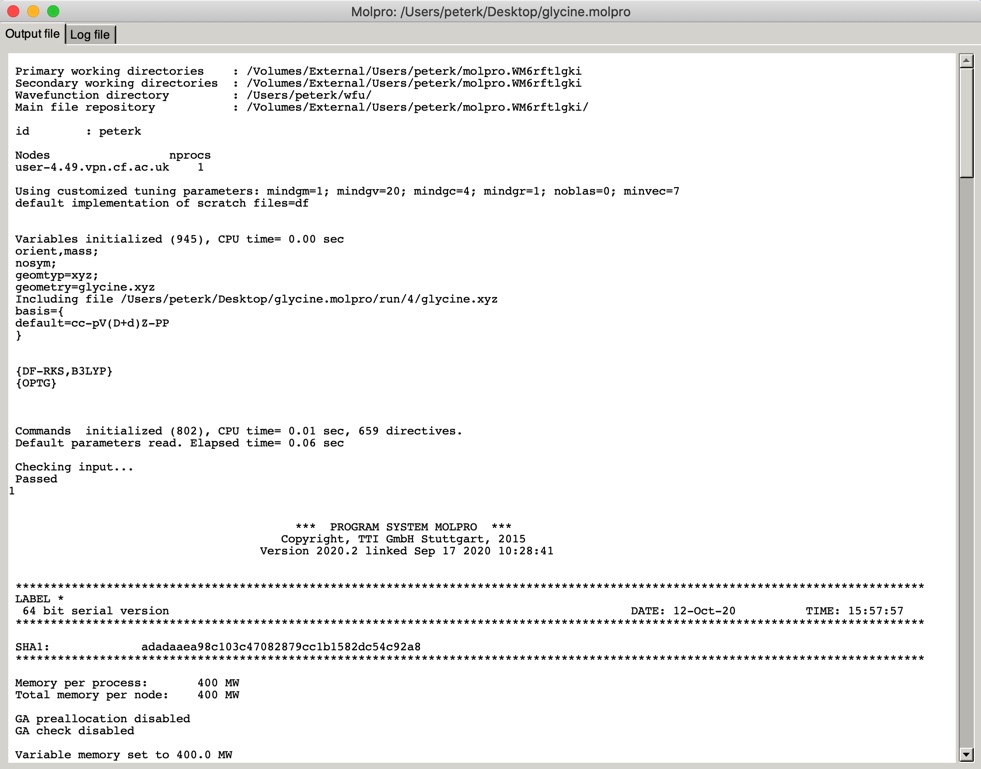
Task: Click the scrollbar down arrow
Action: point(966,754)
